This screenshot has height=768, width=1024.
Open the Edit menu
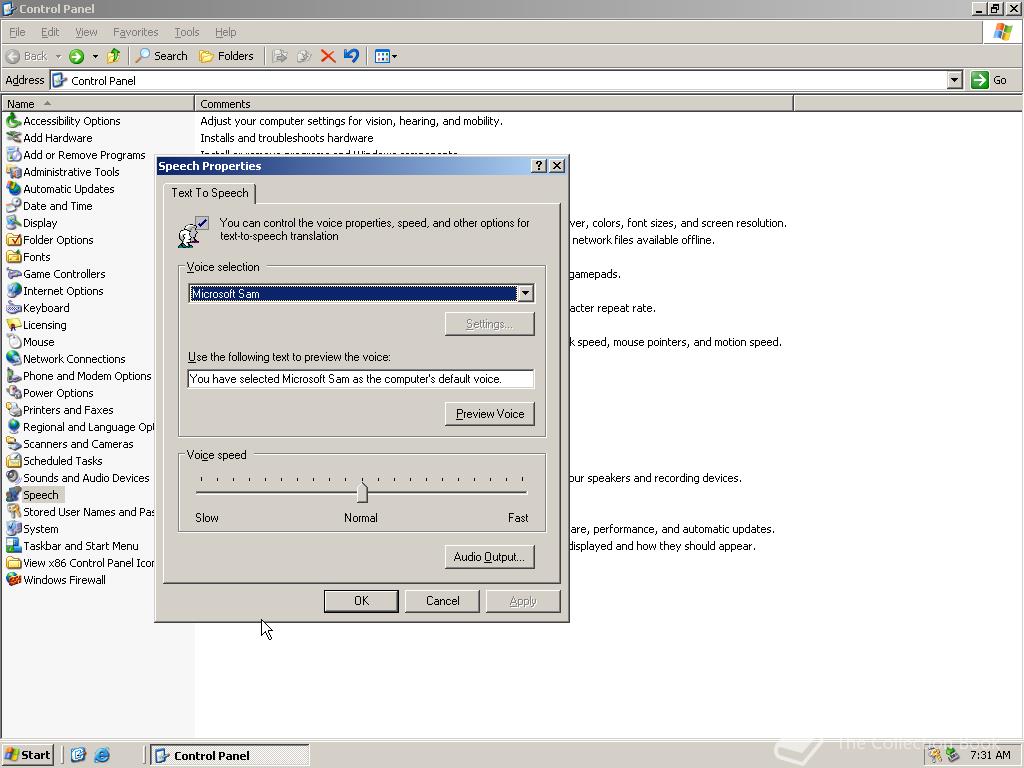[x=50, y=32]
